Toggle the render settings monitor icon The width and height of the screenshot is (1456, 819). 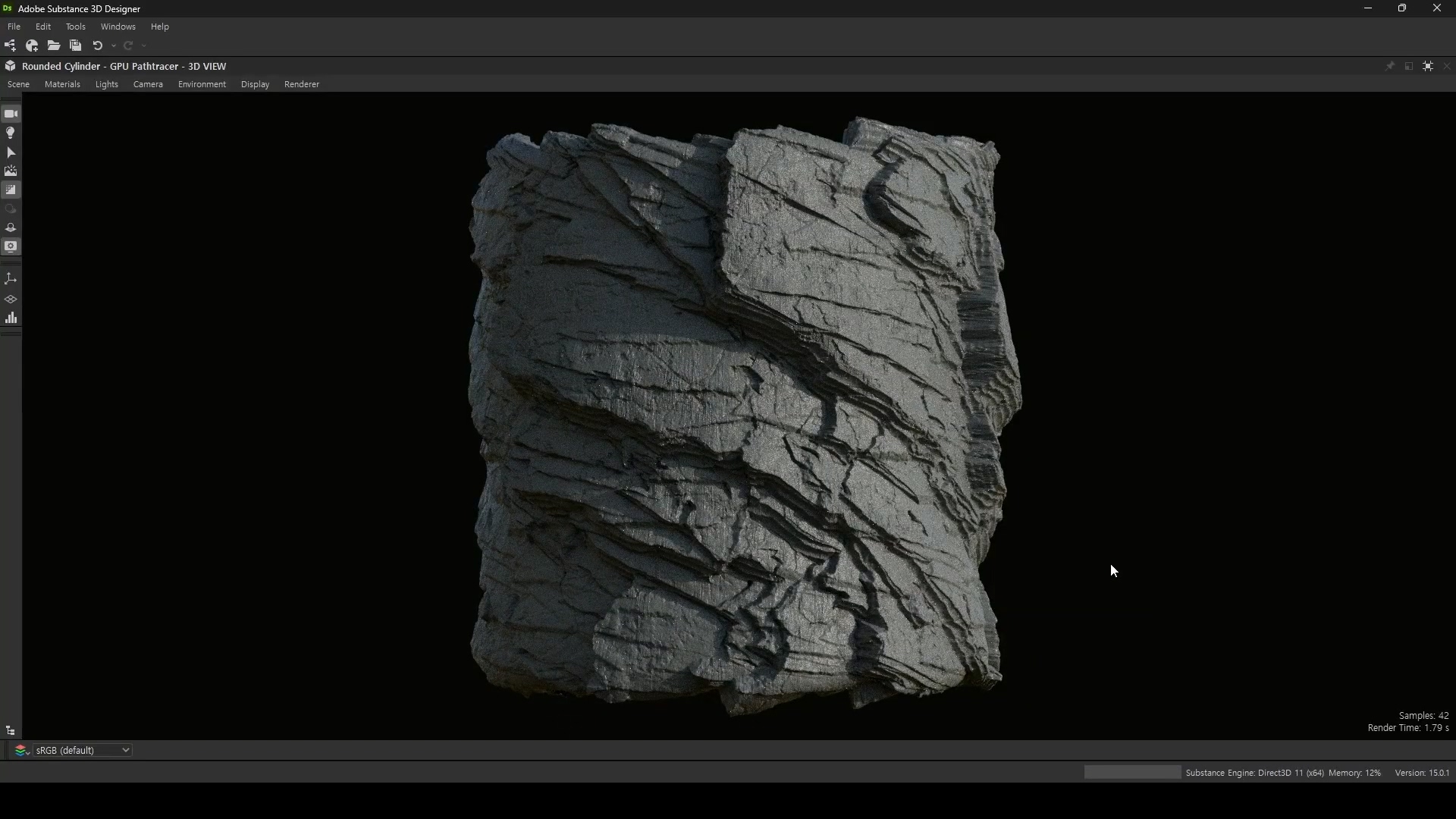(11, 246)
